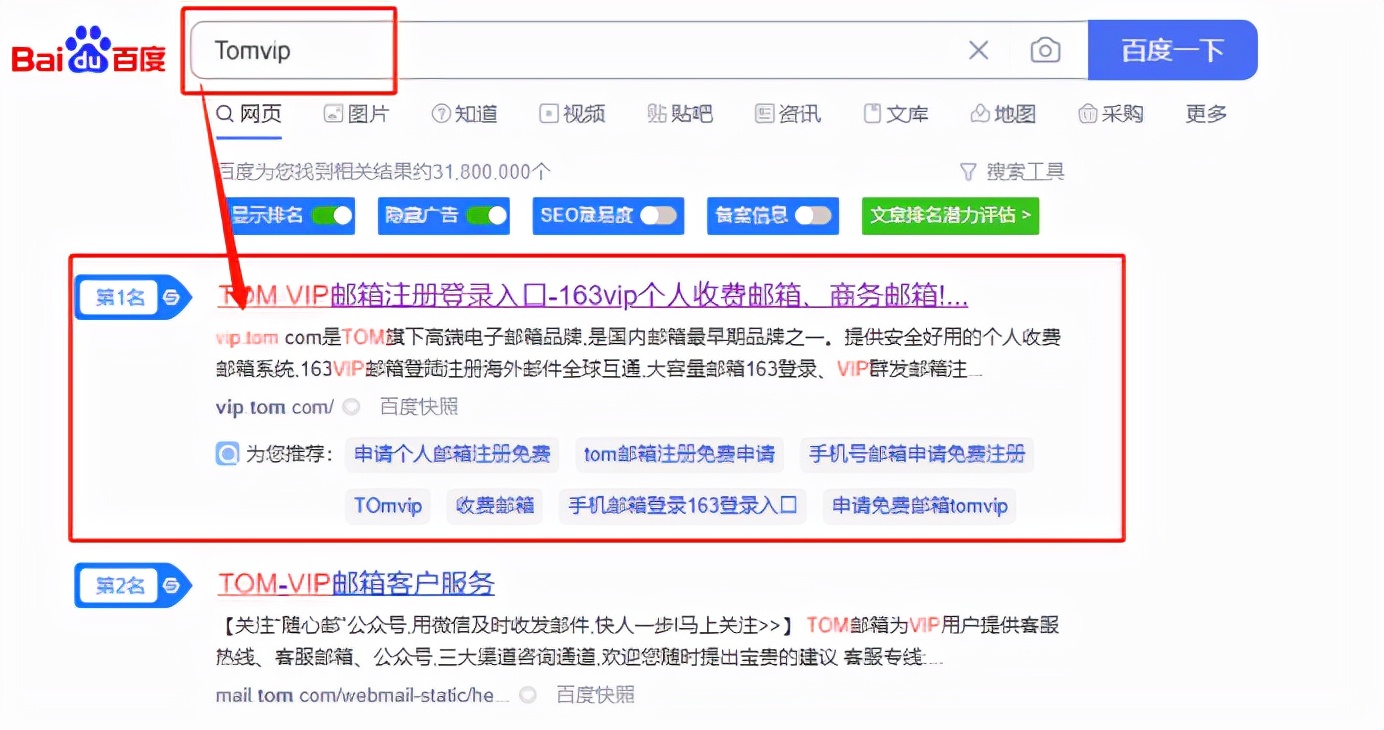Open the 文库 tab

(896, 114)
